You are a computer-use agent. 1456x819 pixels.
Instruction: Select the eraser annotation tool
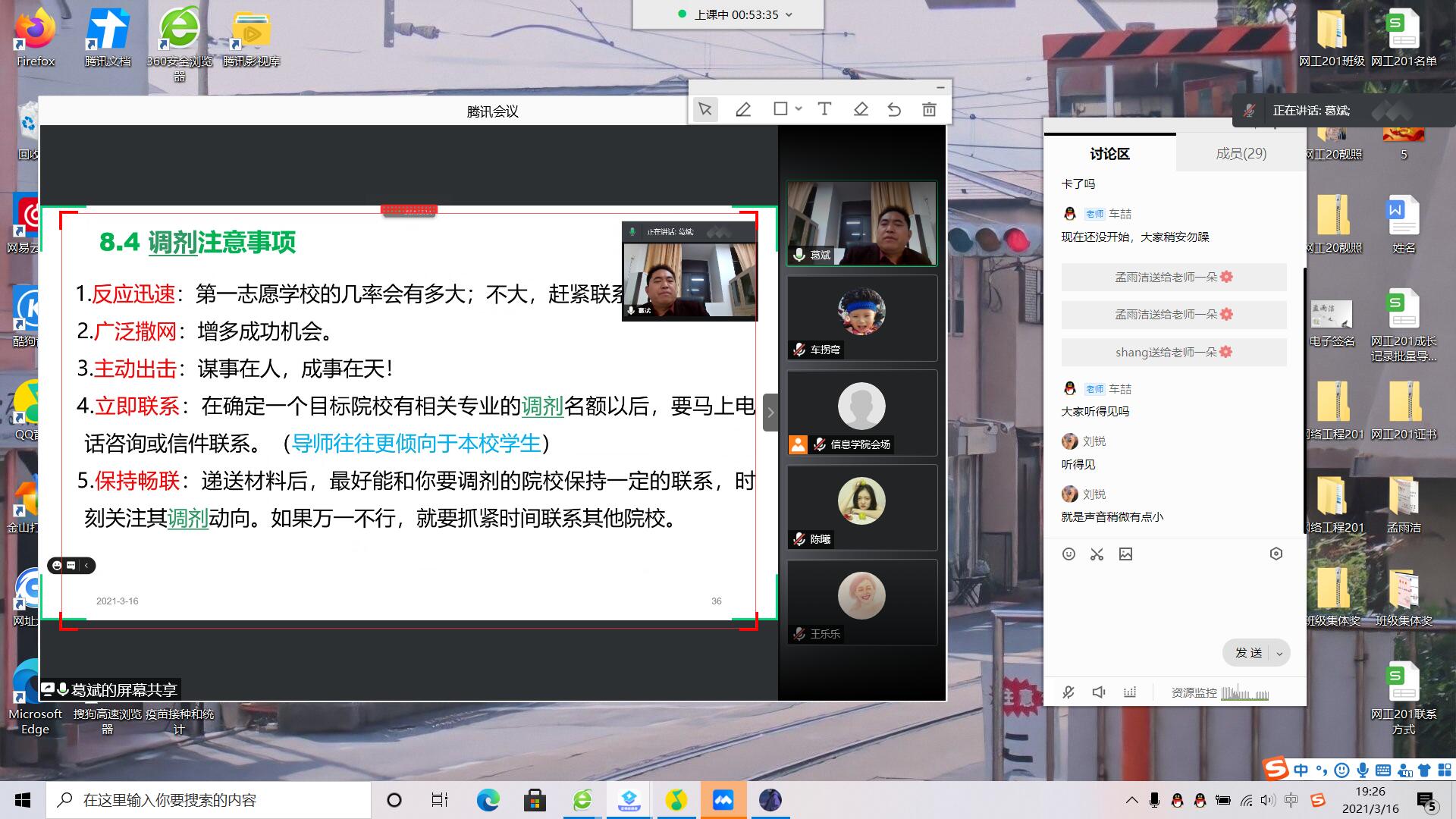click(x=861, y=109)
